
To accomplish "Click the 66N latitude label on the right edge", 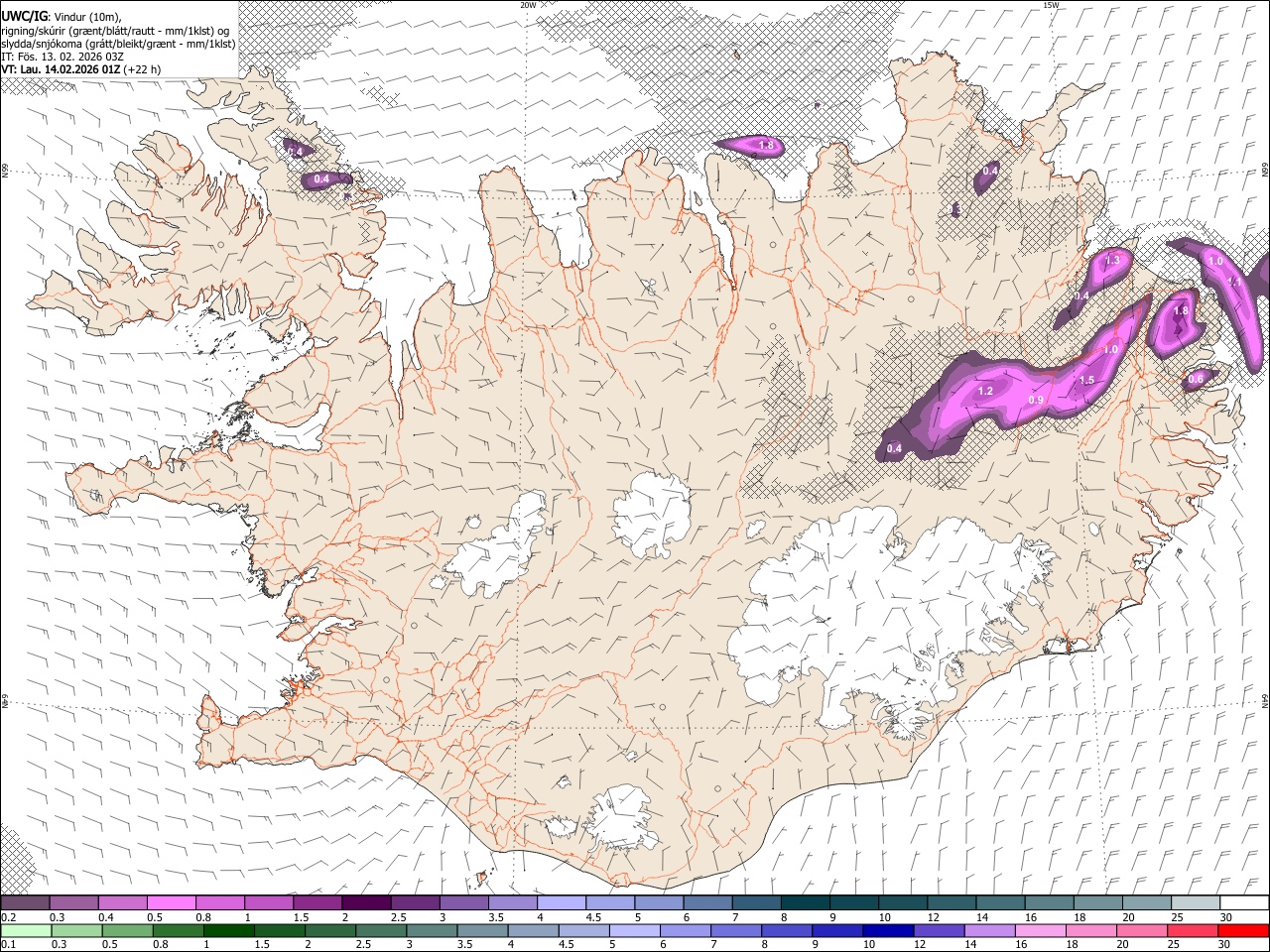I will (1265, 172).
